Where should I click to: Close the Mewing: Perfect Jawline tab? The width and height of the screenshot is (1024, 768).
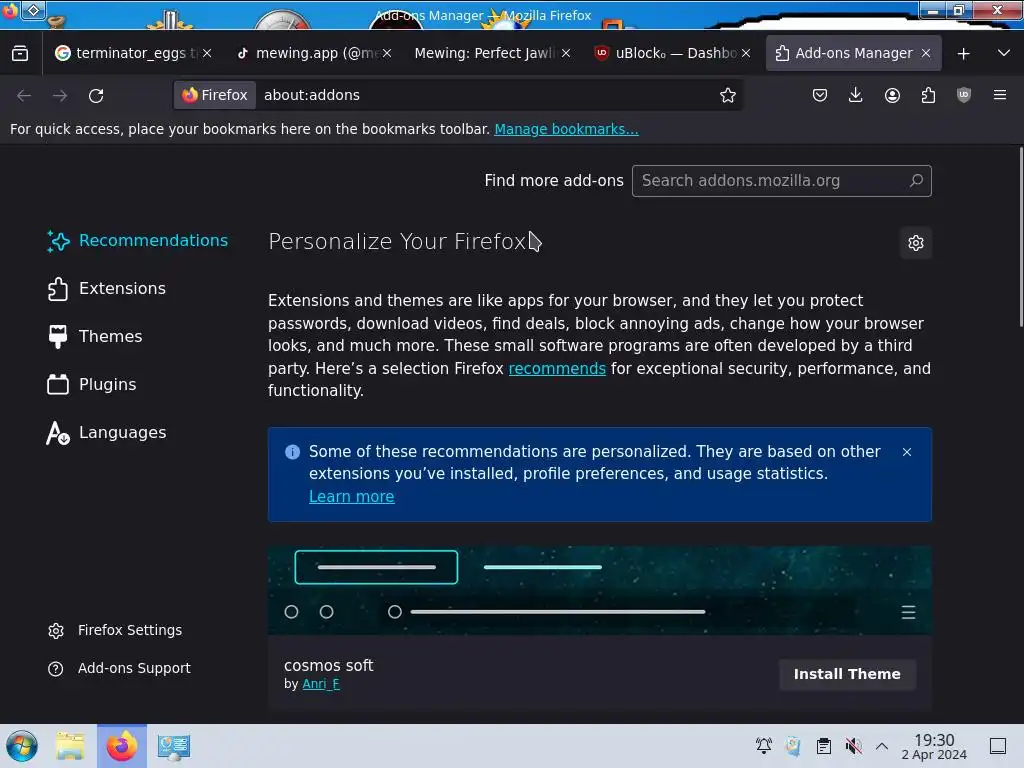566,54
